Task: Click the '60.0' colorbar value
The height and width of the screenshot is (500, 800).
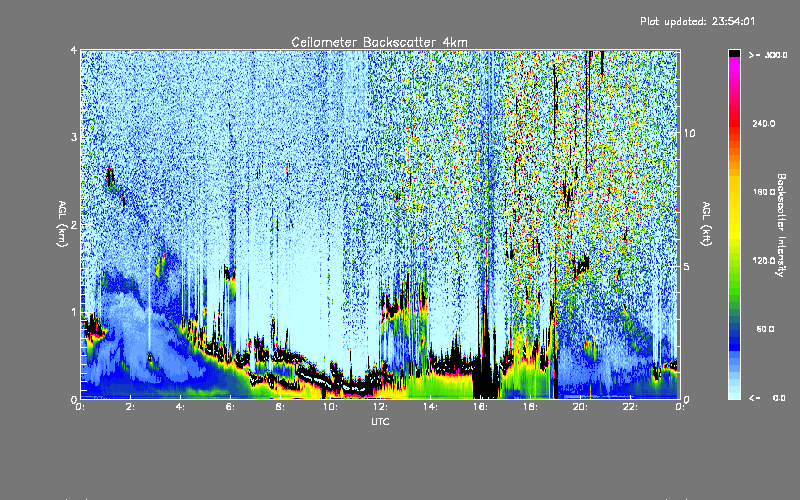Action: pos(765,329)
